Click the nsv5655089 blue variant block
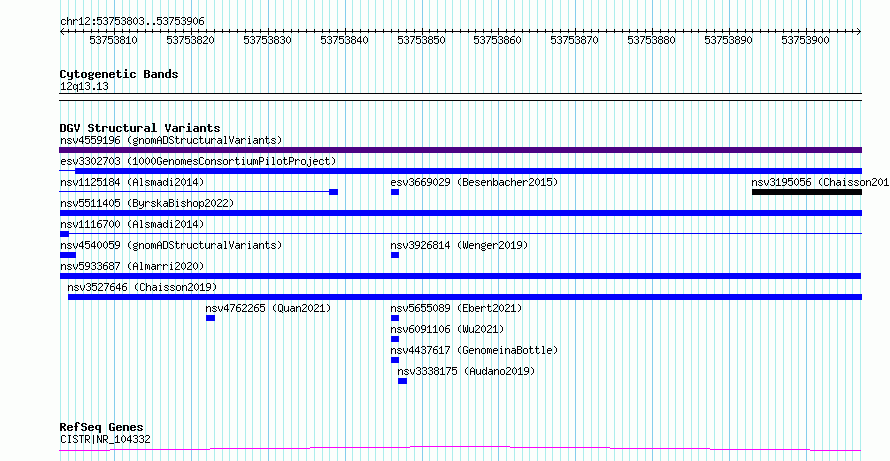Screen dimensions: 890x461 point(395,318)
